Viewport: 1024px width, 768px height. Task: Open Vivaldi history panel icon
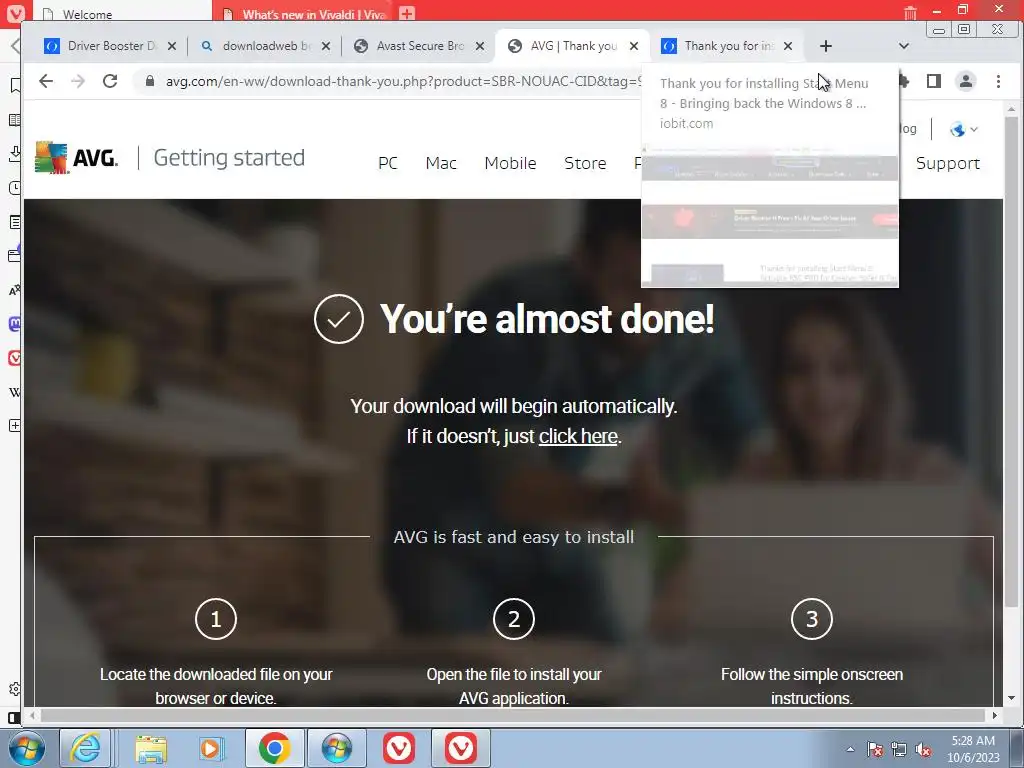[x=14, y=188]
